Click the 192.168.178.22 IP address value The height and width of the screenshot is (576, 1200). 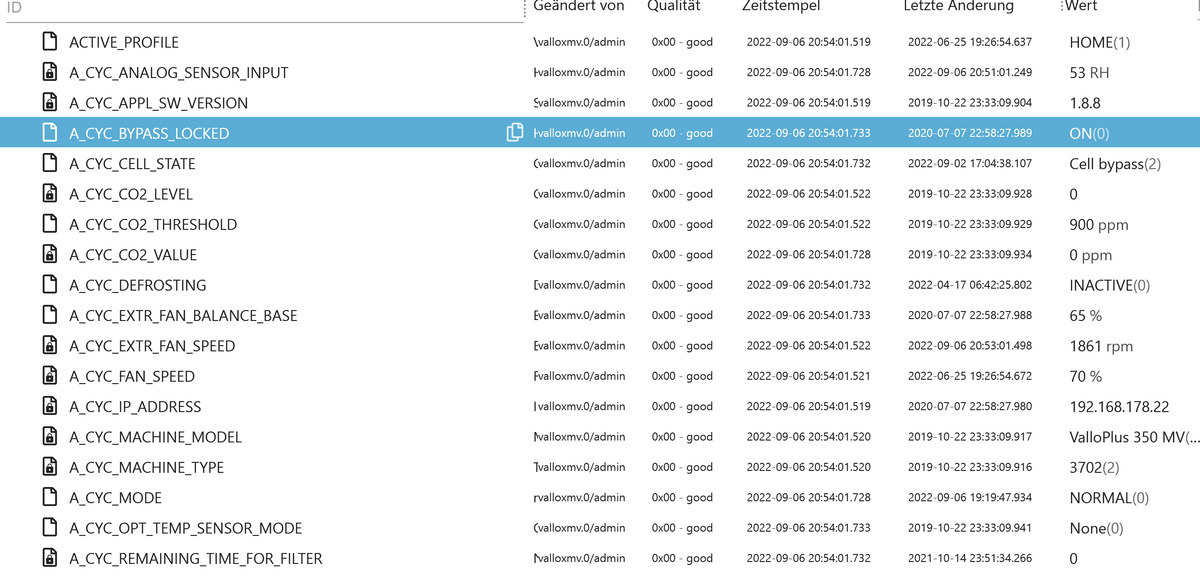[x=1119, y=407]
